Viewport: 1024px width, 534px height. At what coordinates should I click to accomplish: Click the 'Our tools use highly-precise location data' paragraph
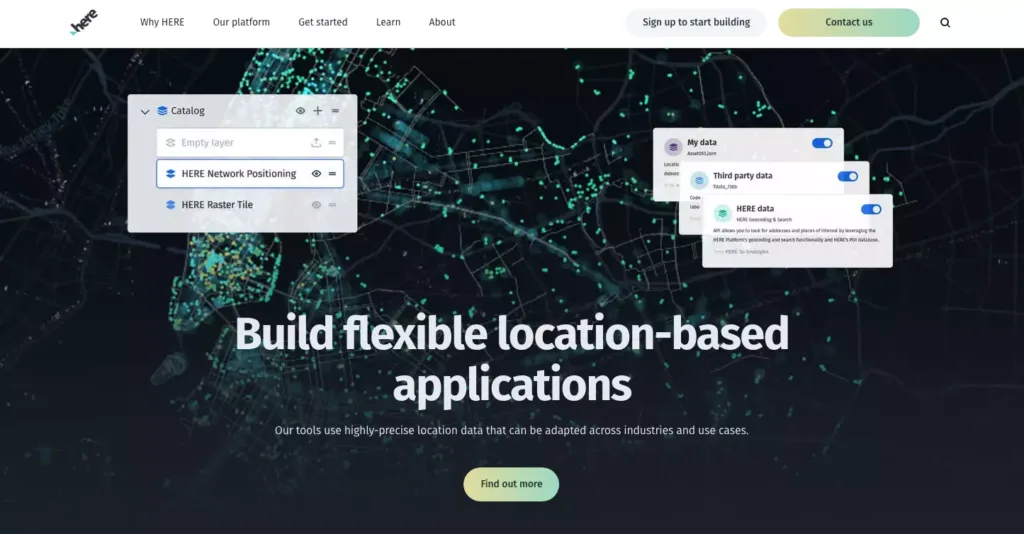click(511, 430)
